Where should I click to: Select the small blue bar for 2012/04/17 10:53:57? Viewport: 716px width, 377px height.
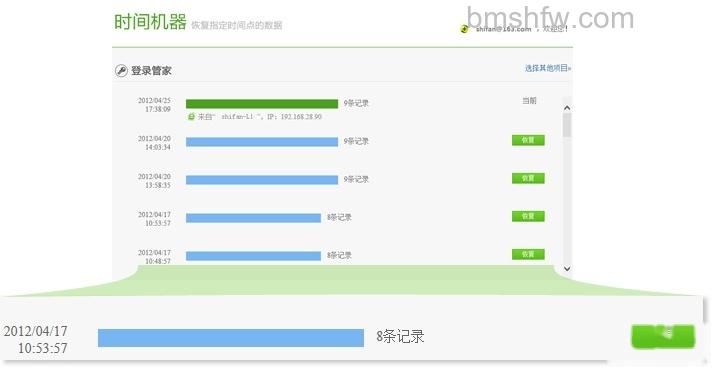[x=253, y=218]
